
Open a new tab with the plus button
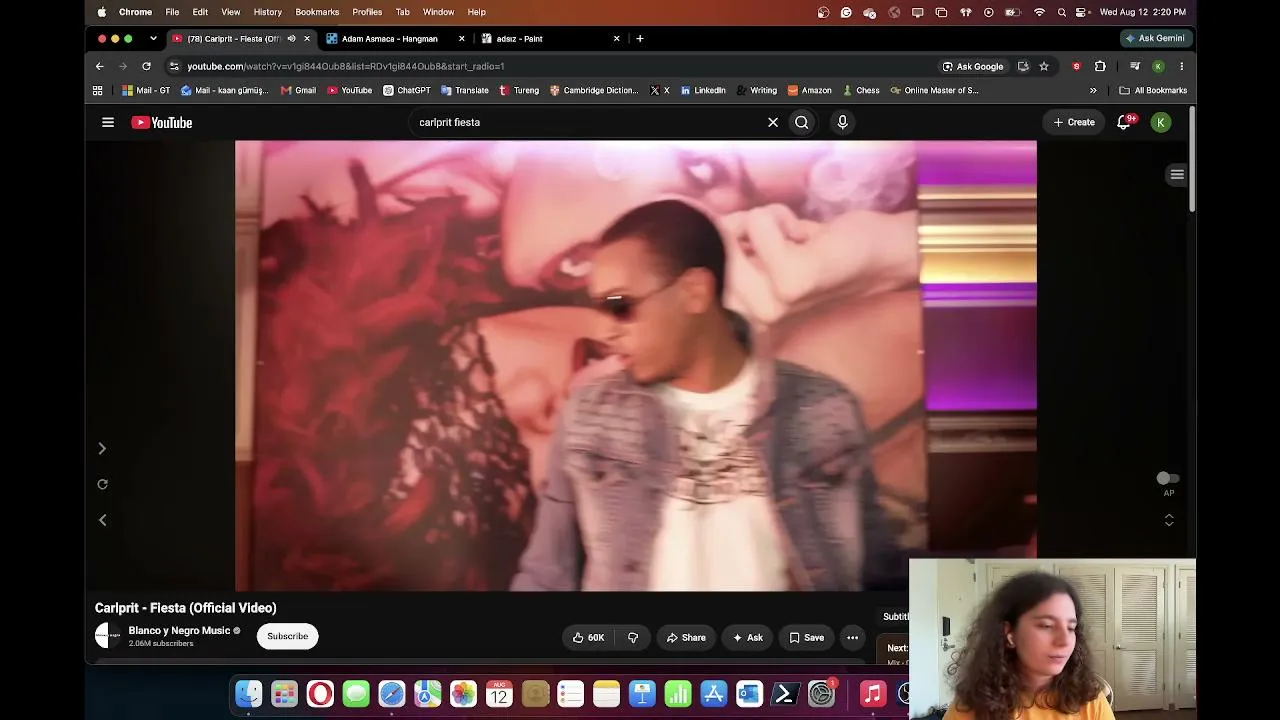[640, 39]
